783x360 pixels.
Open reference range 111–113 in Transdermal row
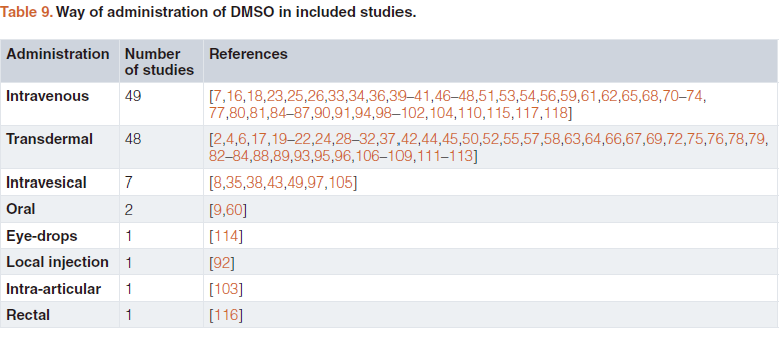pos(444,156)
